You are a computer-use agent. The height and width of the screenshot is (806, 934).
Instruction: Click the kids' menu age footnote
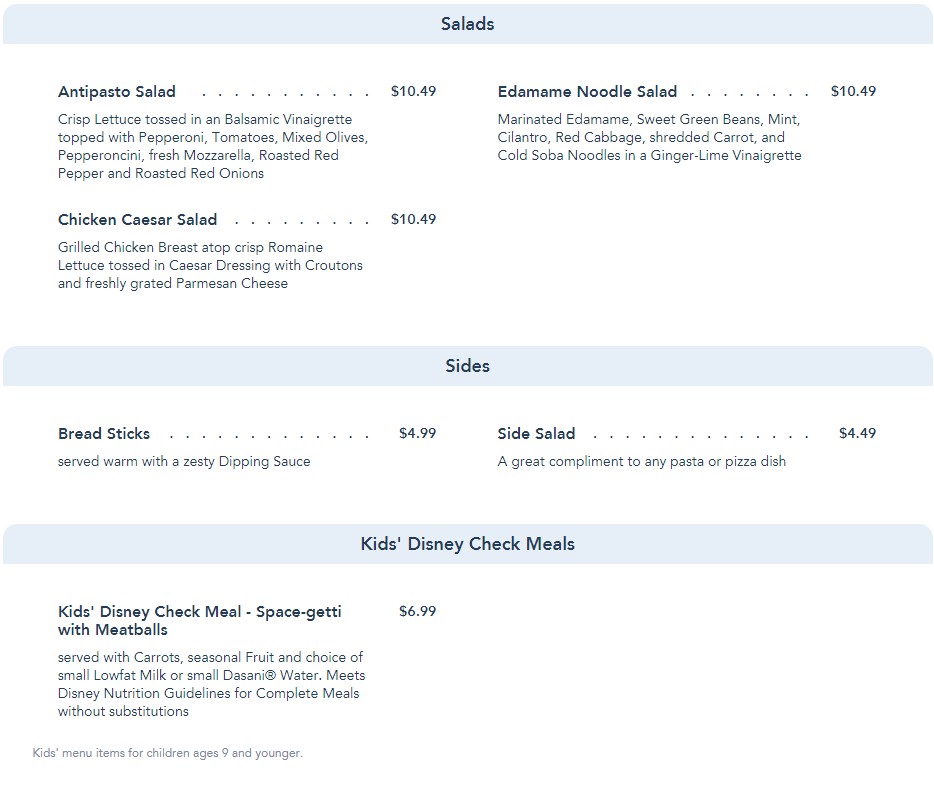(x=167, y=753)
